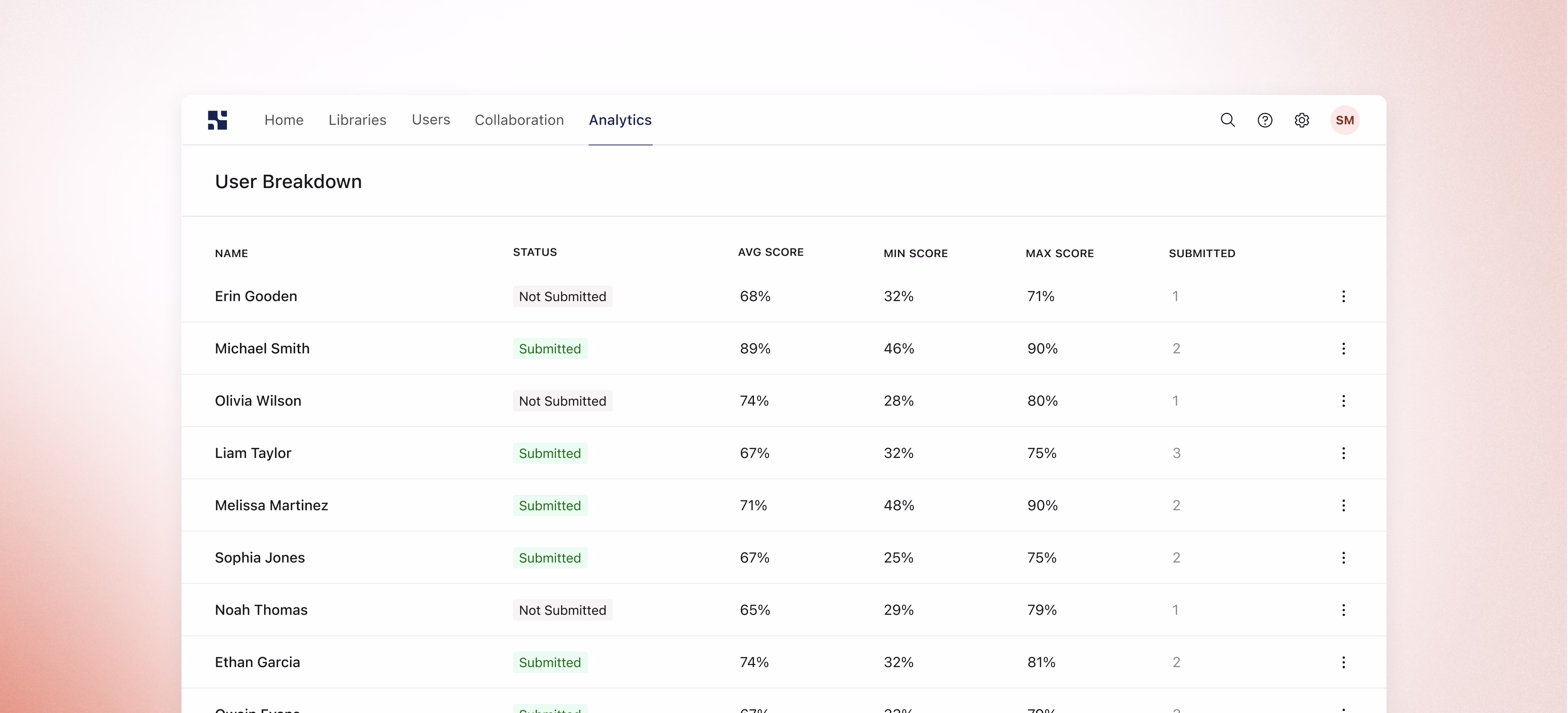Image resolution: width=1568 pixels, height=713 pixels.
Task: Open more options for Ethan Garcia
Action: 1343,663
